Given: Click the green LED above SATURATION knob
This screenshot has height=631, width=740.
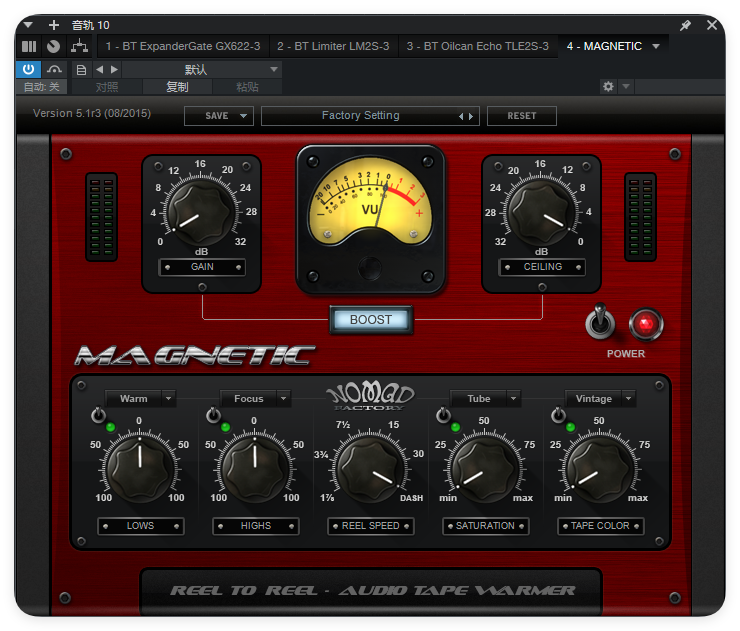Looking at the screenshot, I should click(x=455, y=428).
